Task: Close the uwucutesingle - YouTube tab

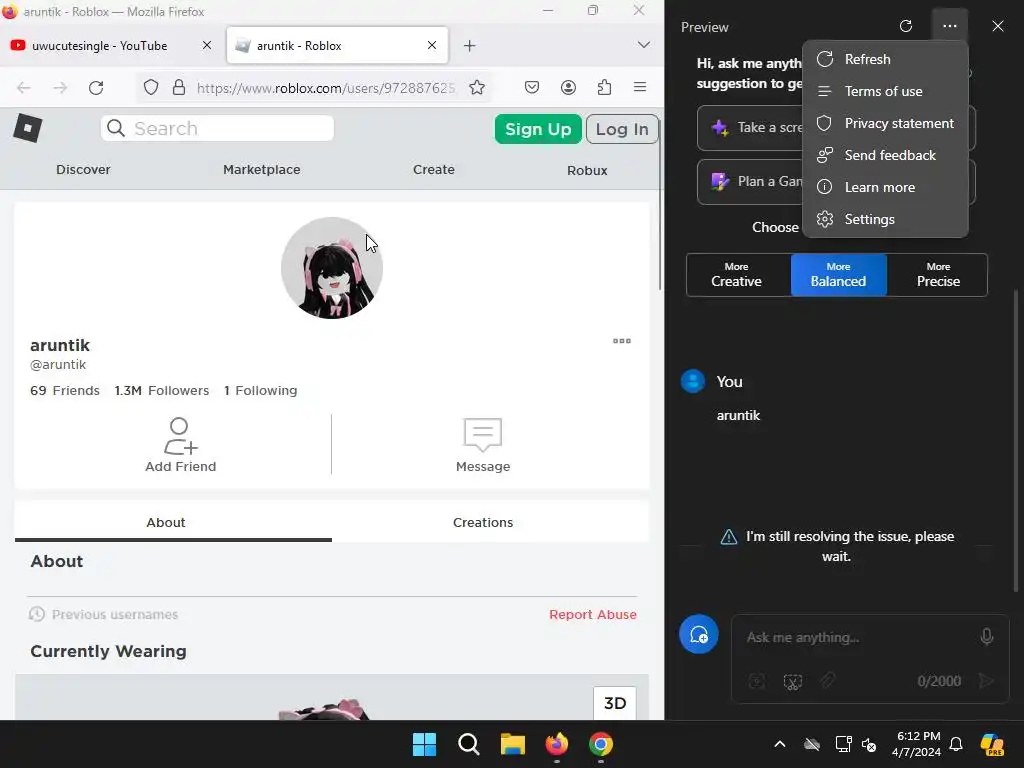Action: coord(206,45)
